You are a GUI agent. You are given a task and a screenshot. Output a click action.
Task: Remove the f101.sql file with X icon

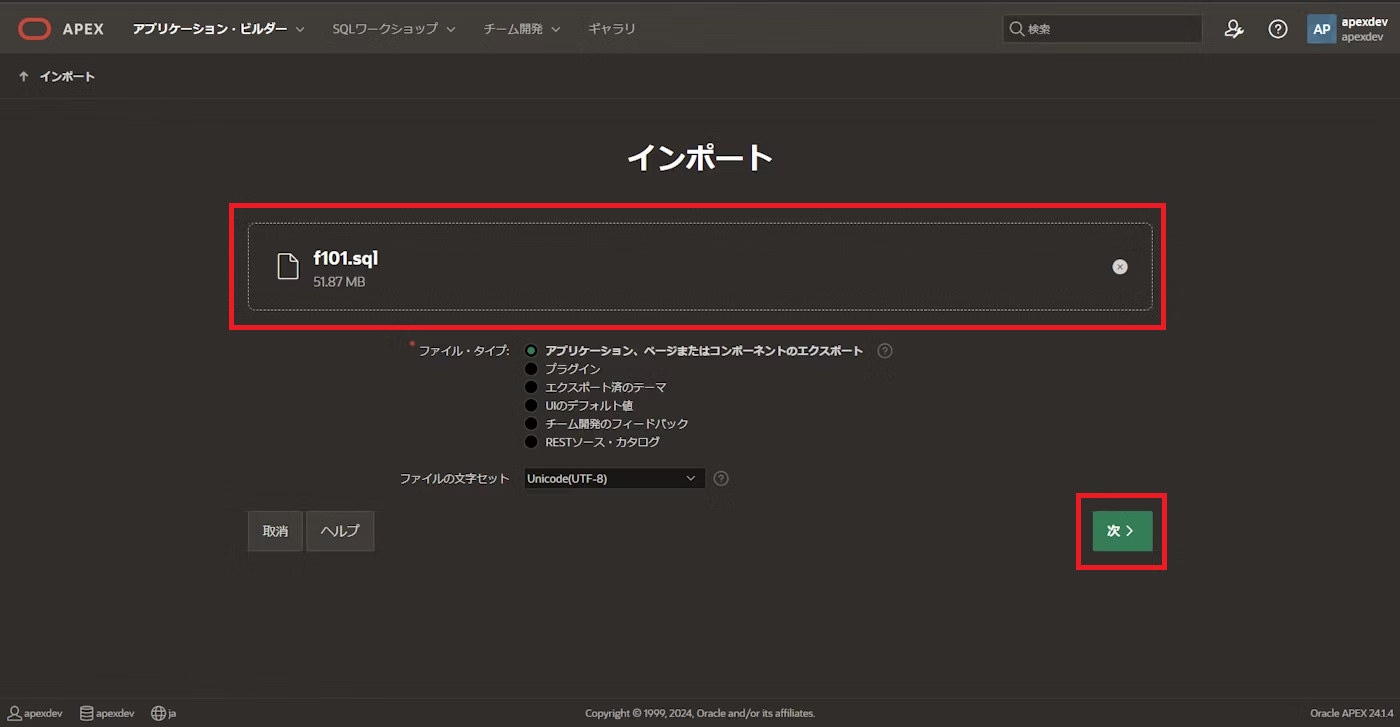point(1120,267)
